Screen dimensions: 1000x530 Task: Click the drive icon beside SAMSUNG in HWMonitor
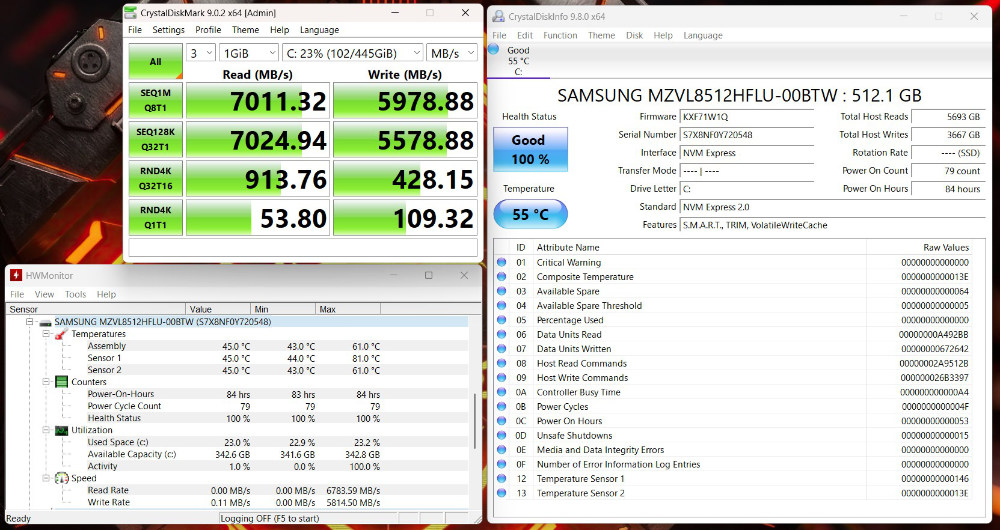(45, 322)
